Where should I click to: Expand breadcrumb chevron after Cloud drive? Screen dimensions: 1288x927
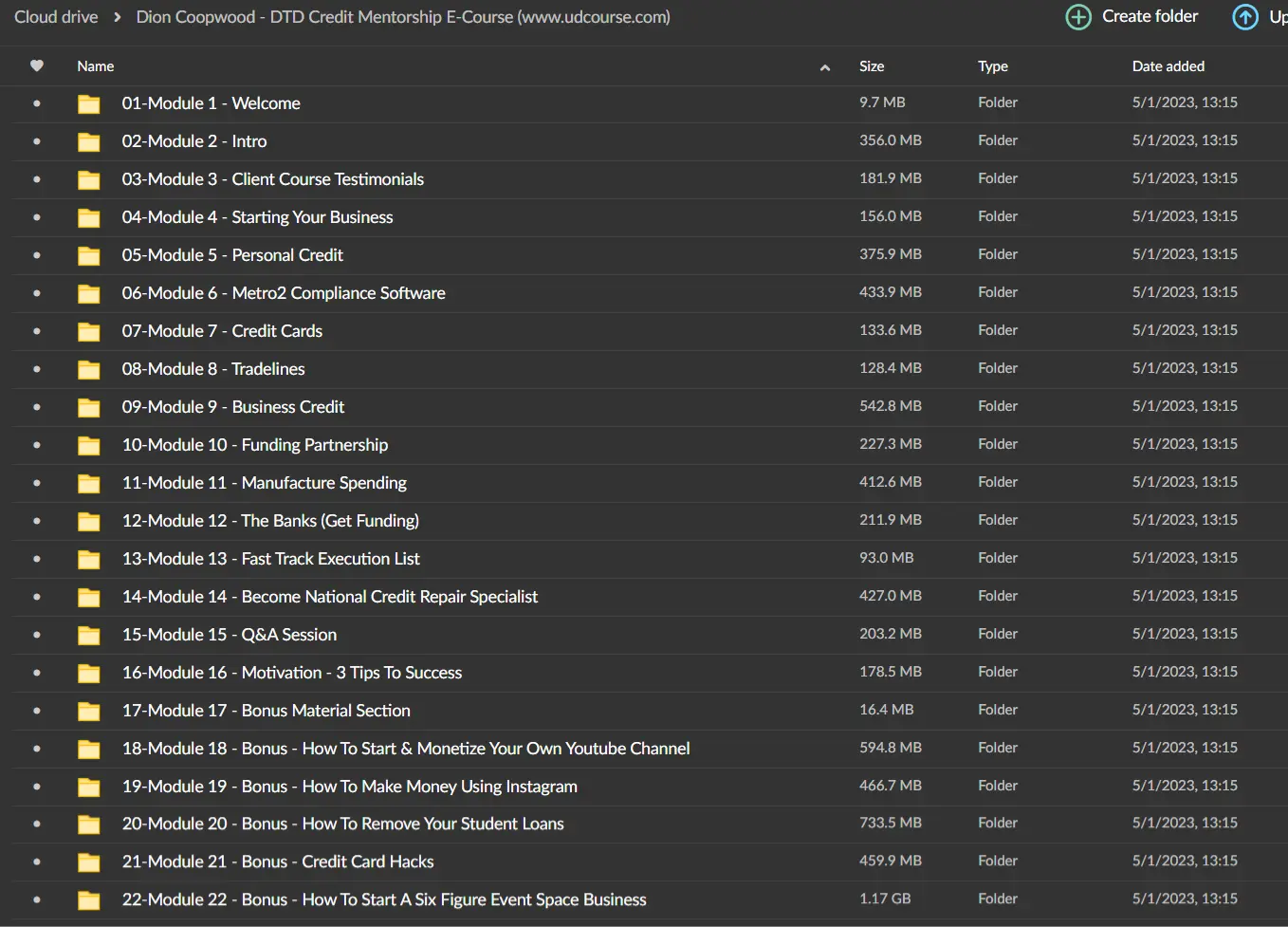click(118, 17)
